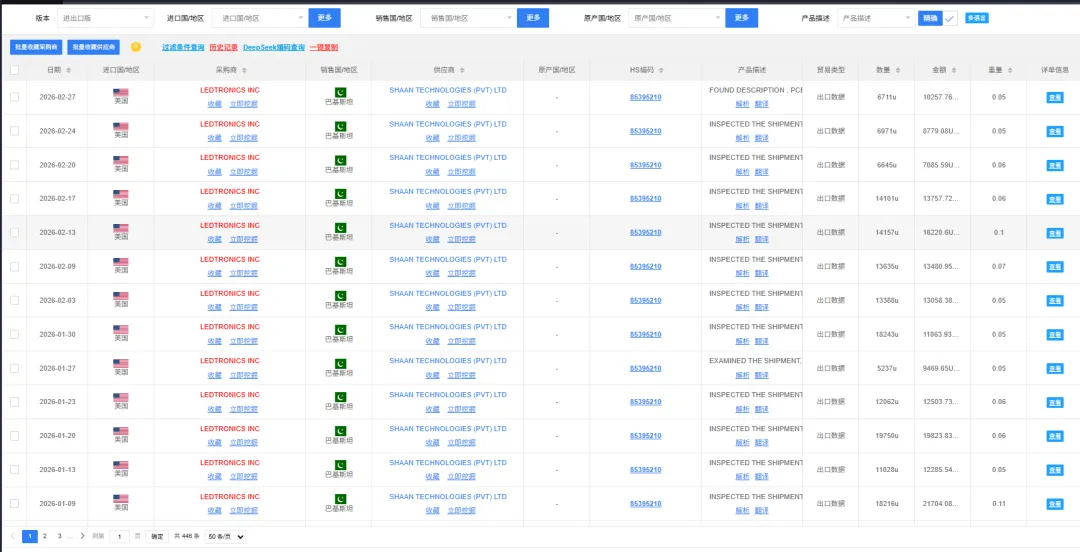Check the 2026-01-13 row checkbox
Image resolution: width=1080 pixels, height=552 pixels.
[14, 469]
